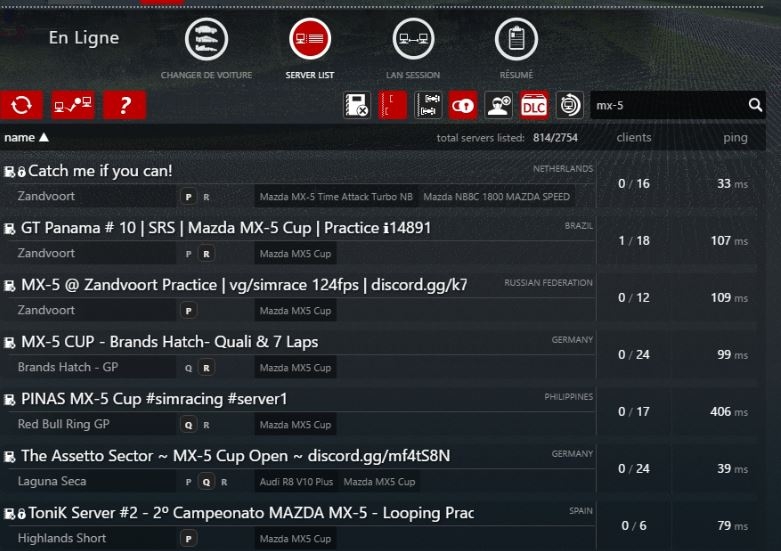Select the Server List tab icon
The height and width of the screenshot is (551, 781).
310,39
